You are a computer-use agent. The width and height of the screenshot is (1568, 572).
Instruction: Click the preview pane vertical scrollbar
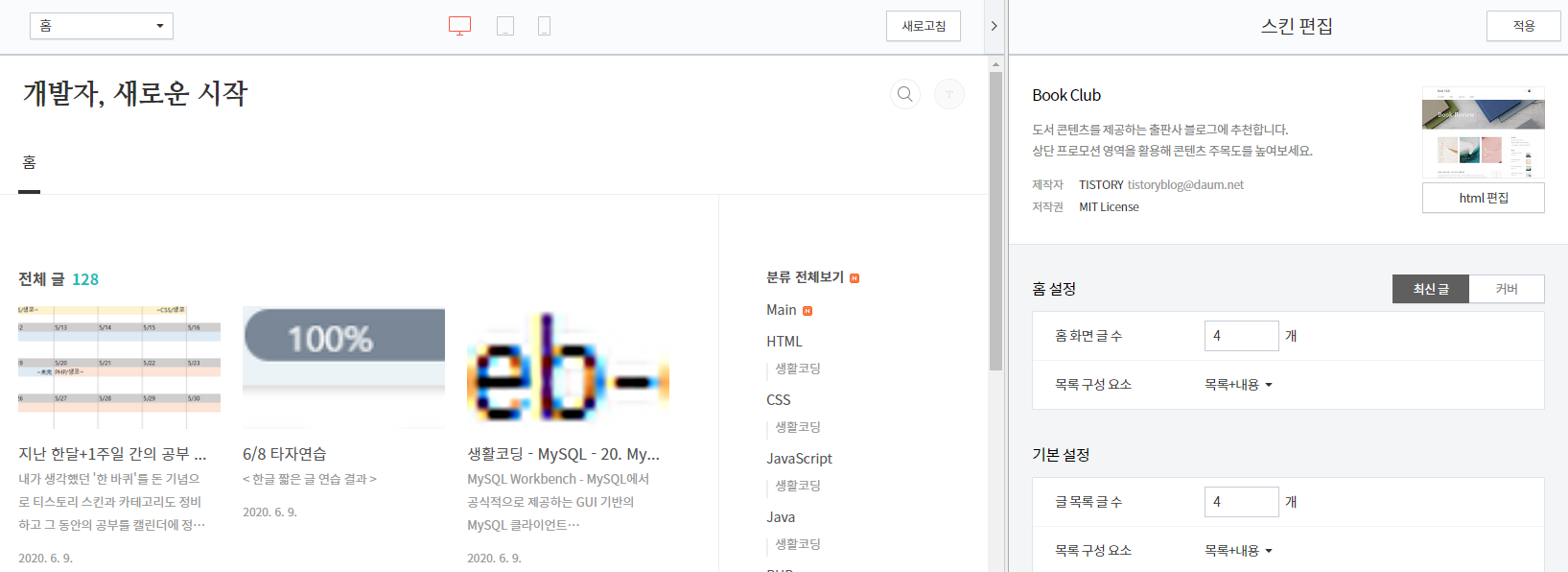pos(995,221)
